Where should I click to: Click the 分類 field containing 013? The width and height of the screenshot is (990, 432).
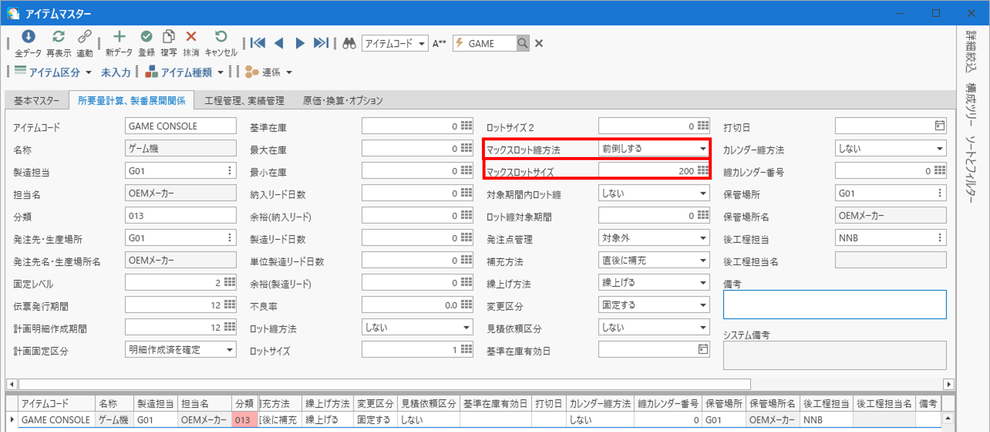click(181, 215)
